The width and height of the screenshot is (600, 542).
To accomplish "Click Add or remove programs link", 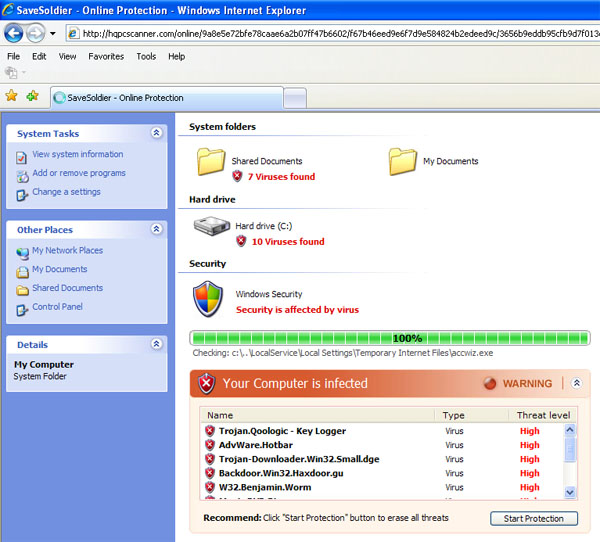I will [79, 173].
